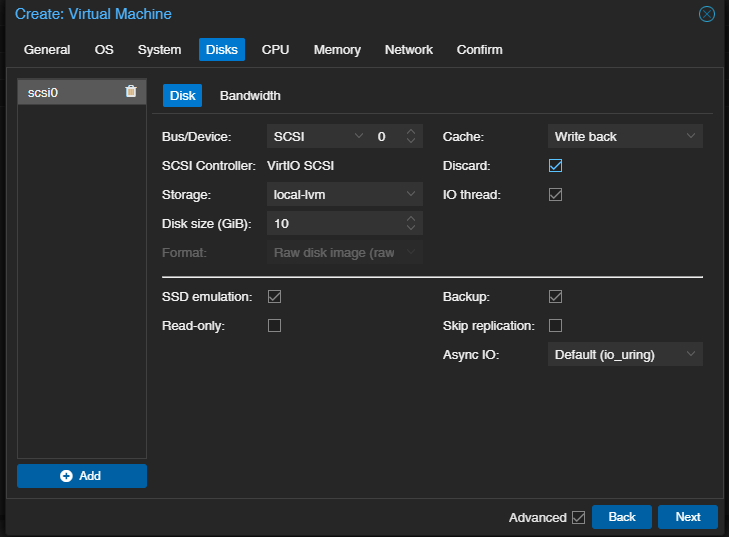The image size is (729, 537).
Task: Switch to the Bandwidth tab
Action: 250,96
